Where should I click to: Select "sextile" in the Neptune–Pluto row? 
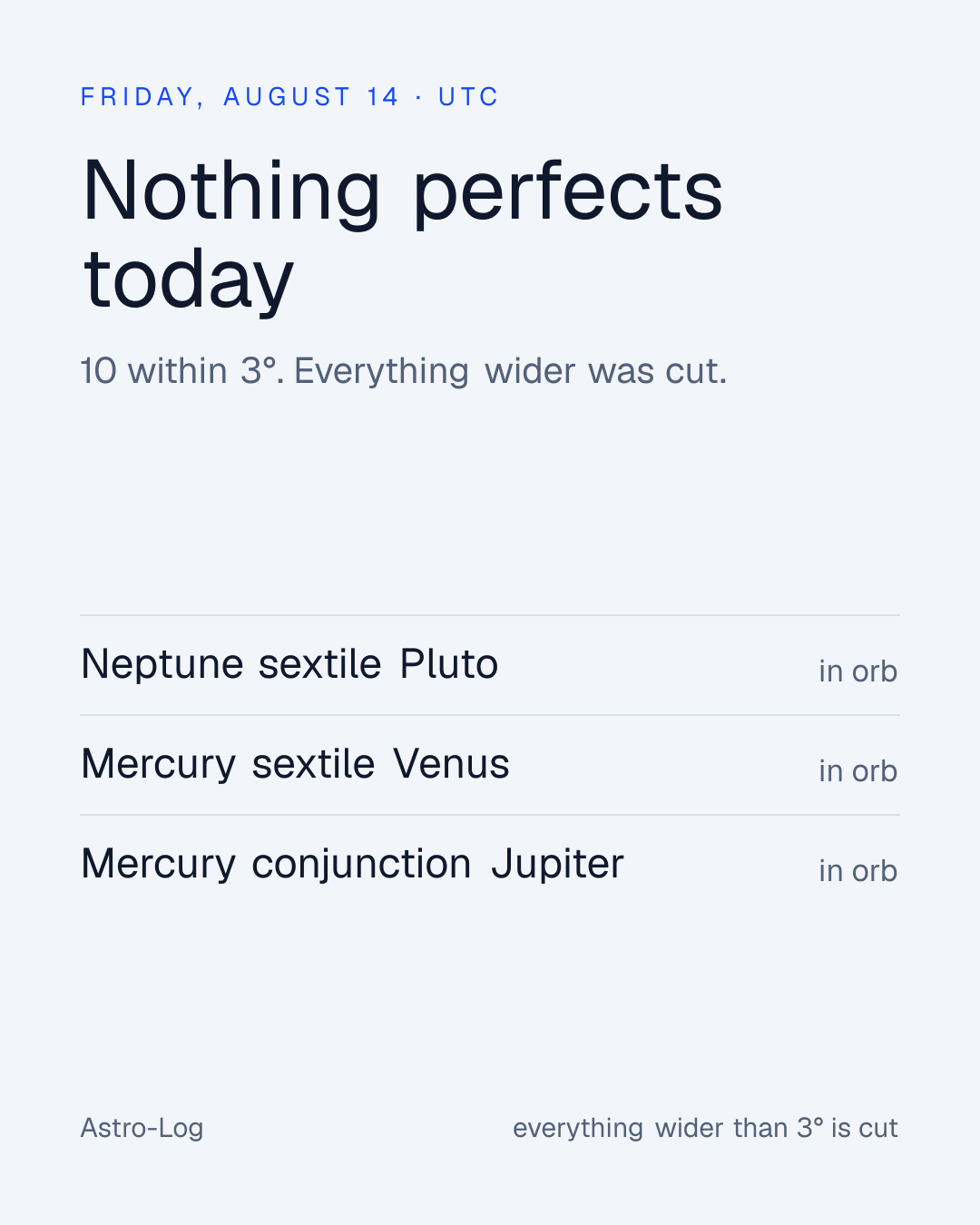319,664
